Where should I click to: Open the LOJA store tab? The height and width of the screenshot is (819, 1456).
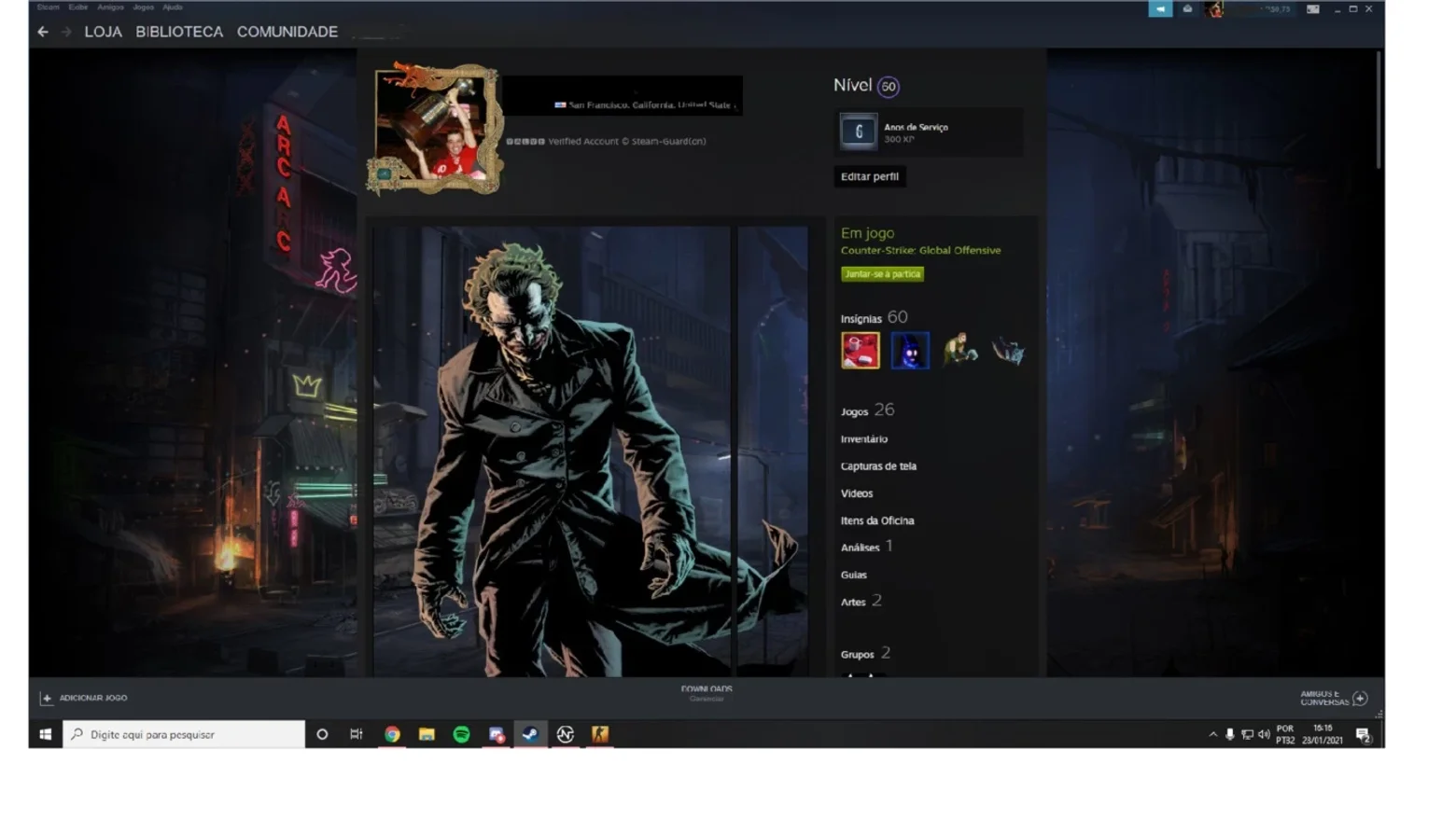click(x=103, y=32)
